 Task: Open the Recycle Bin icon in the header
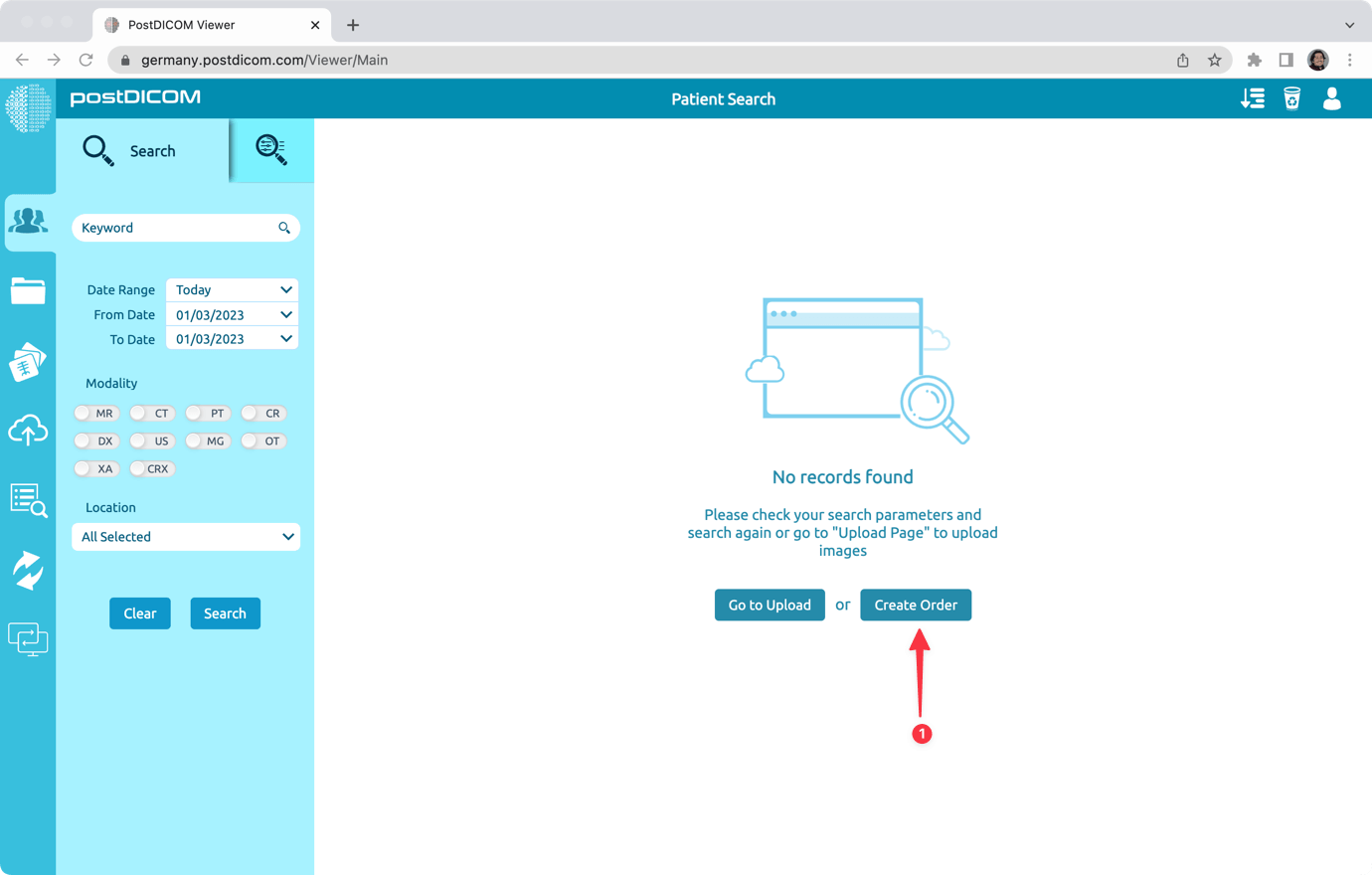pyautogui.click(x=1291, y=98)
